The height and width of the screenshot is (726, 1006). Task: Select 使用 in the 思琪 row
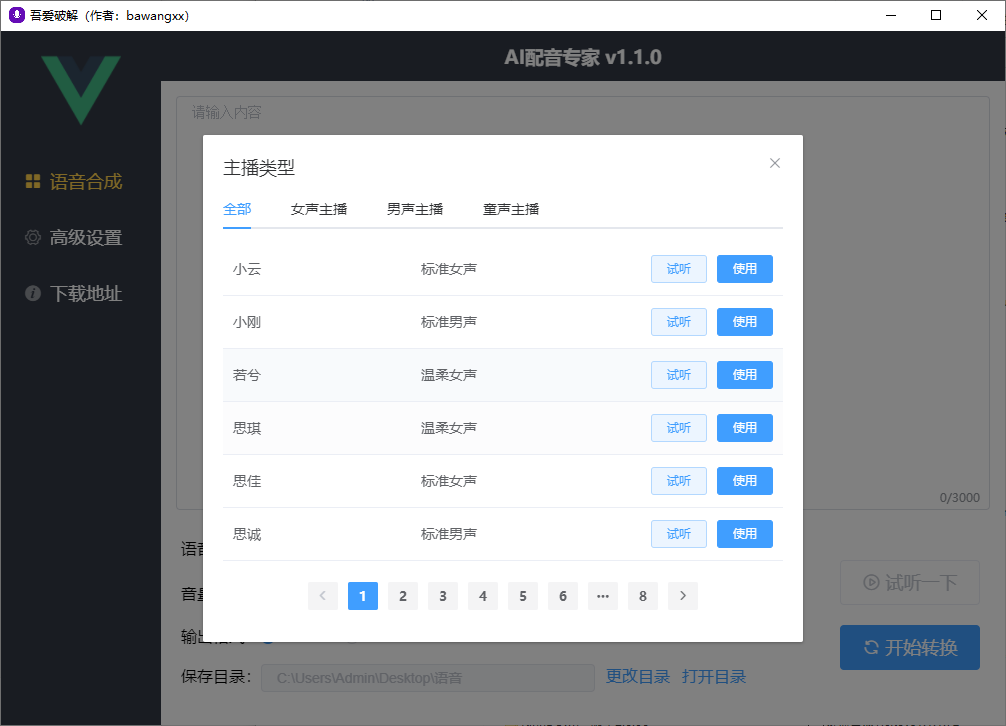point(744,428)
